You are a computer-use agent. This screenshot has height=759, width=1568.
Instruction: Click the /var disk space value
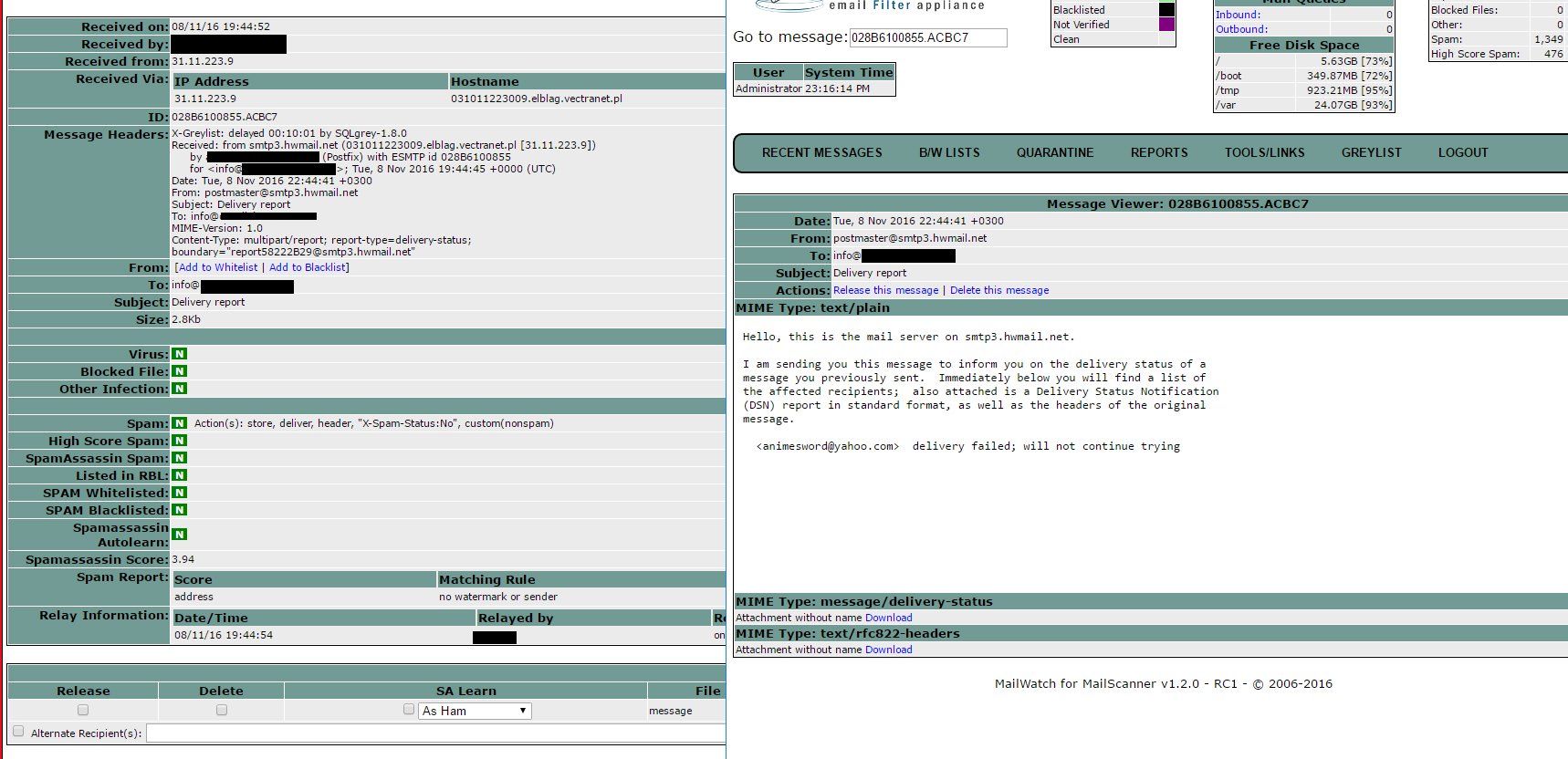point(1353,105)
